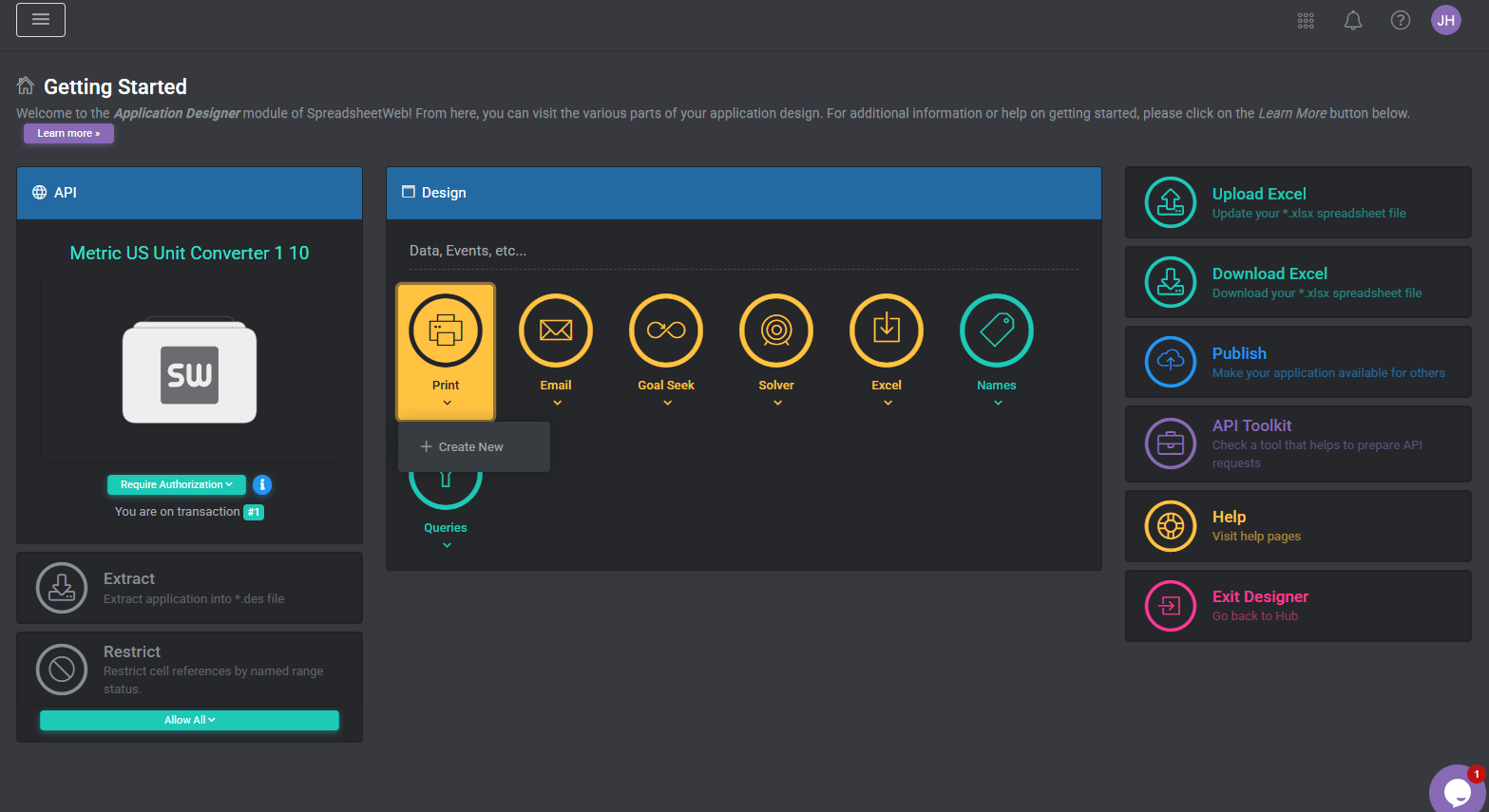1489x812 pixels.
Task: Click the Getting Started heading
Action: (x=115, y=86)
